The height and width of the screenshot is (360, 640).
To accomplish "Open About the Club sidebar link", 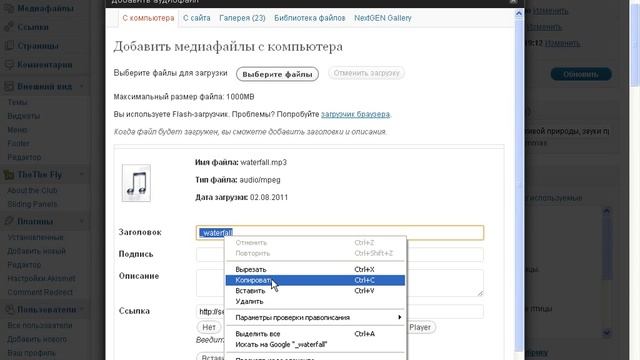I will (32, 191).
